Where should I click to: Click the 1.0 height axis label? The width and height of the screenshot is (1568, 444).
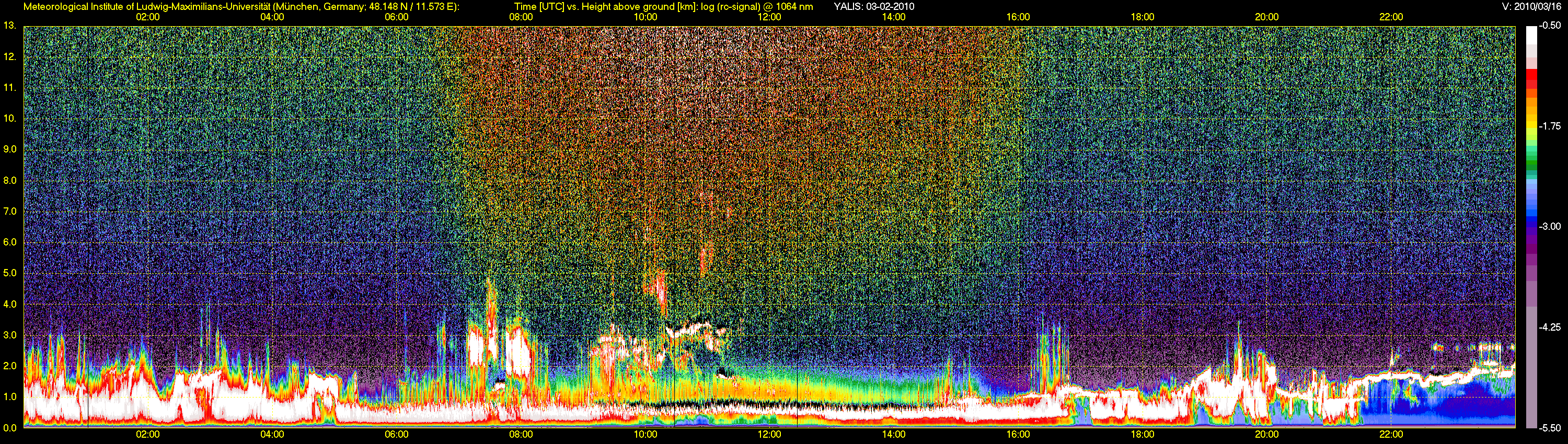(10, 396)
